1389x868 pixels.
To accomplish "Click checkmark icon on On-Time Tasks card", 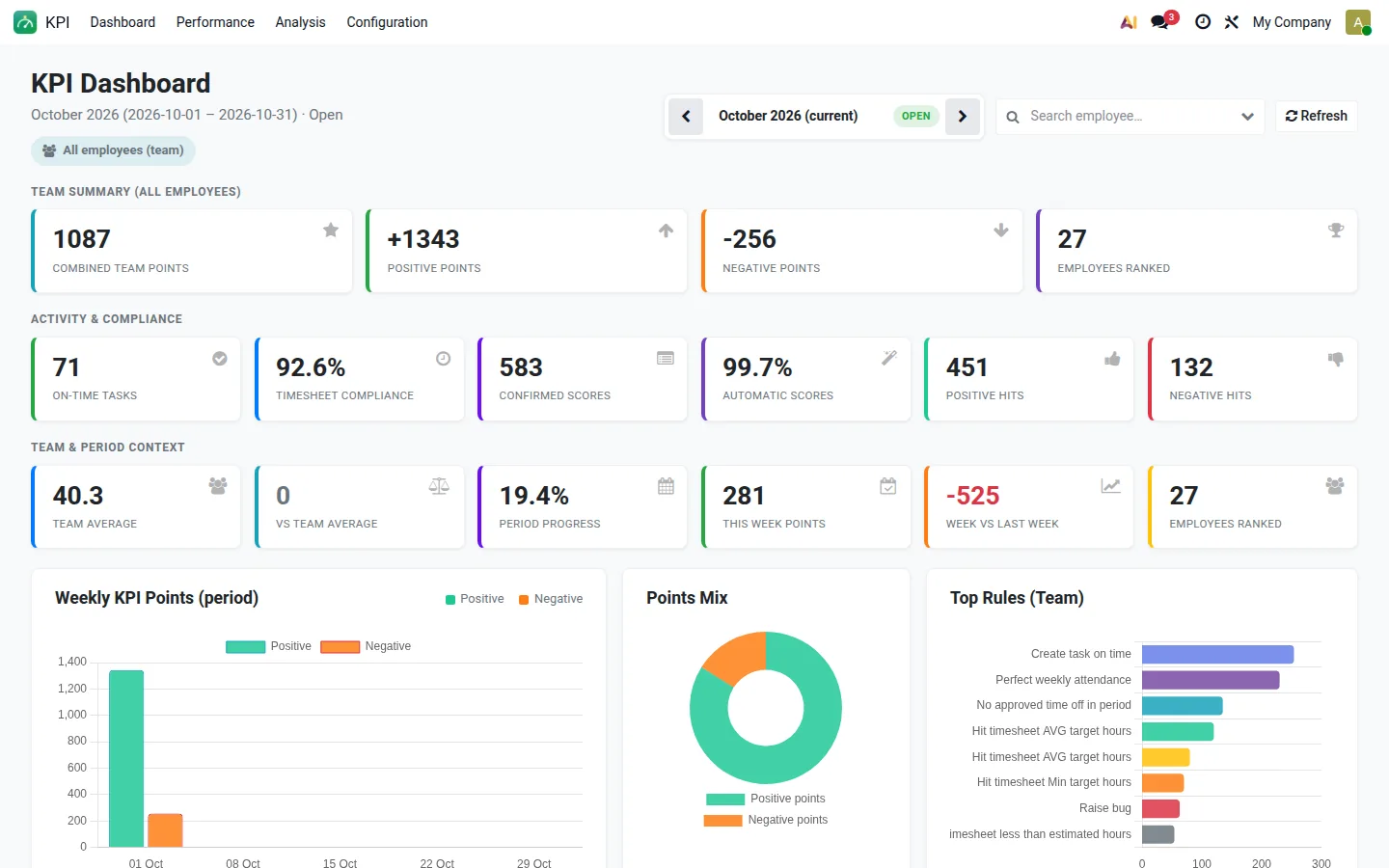I will coord(220,358).
